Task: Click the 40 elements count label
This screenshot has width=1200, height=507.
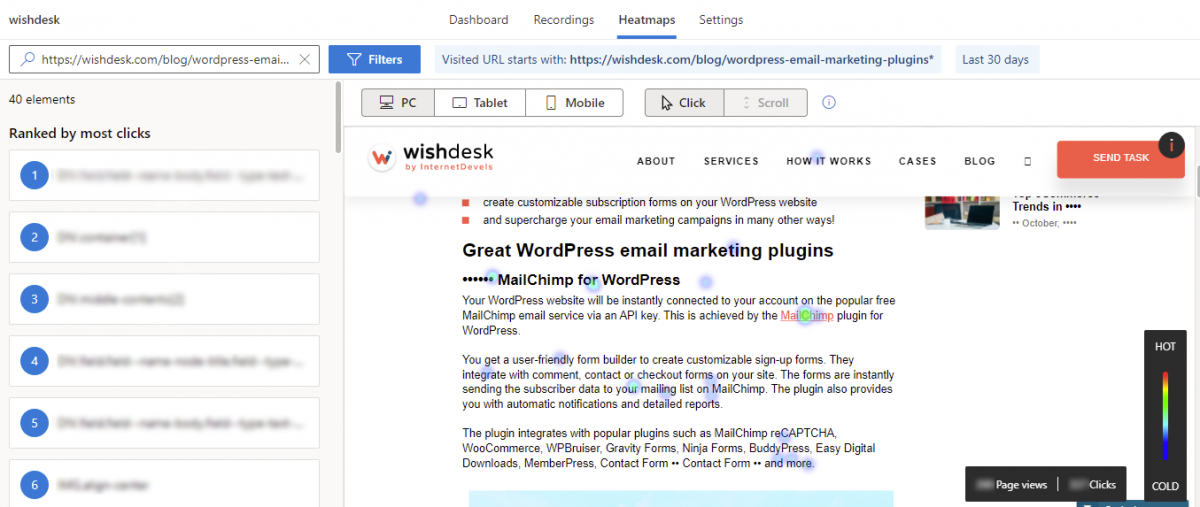Action: pyautogui.click(x=42, y=100)
